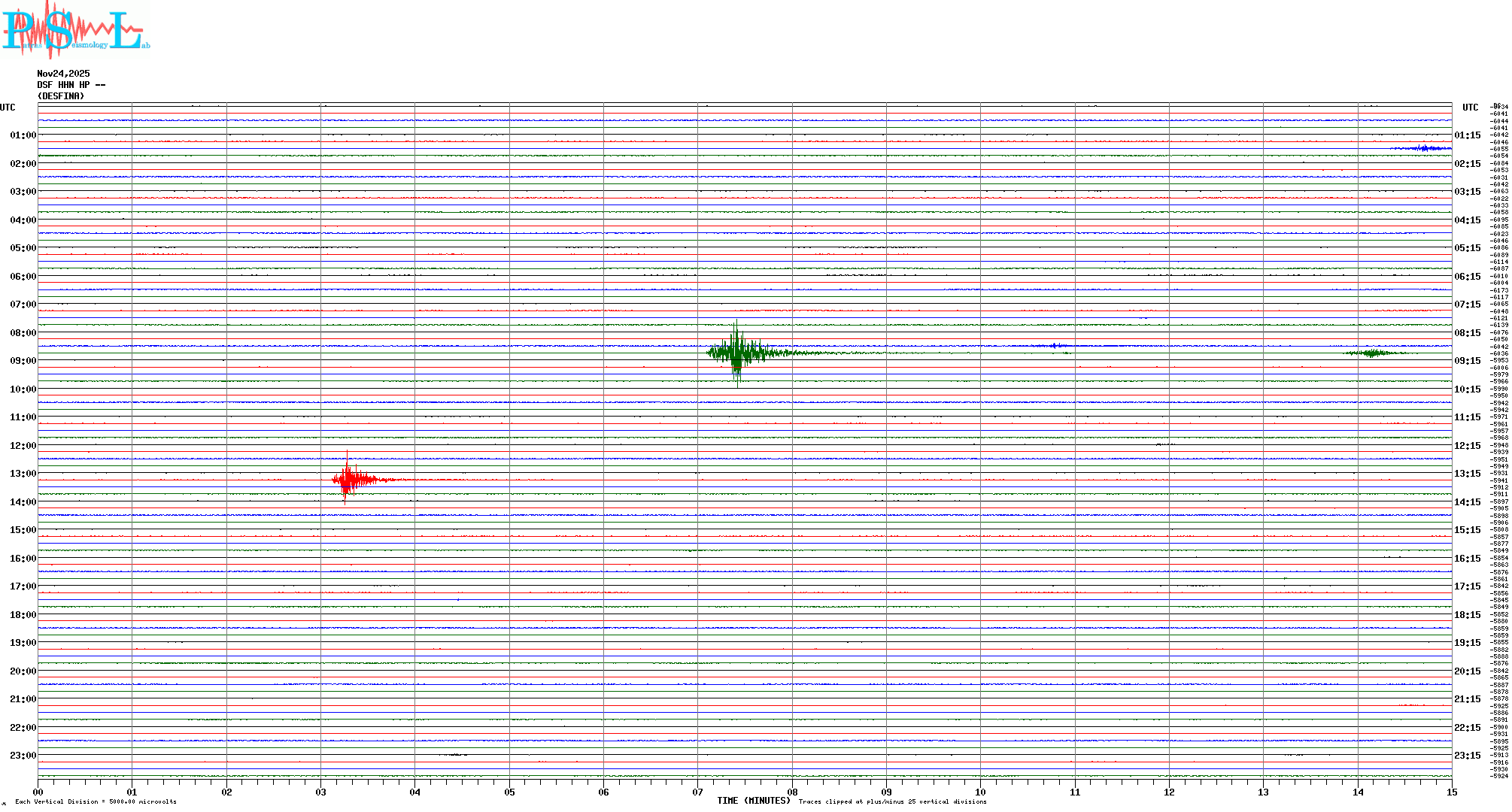
Task: Click the DSF HHN HP station header text
Action: tap(71, 85)
